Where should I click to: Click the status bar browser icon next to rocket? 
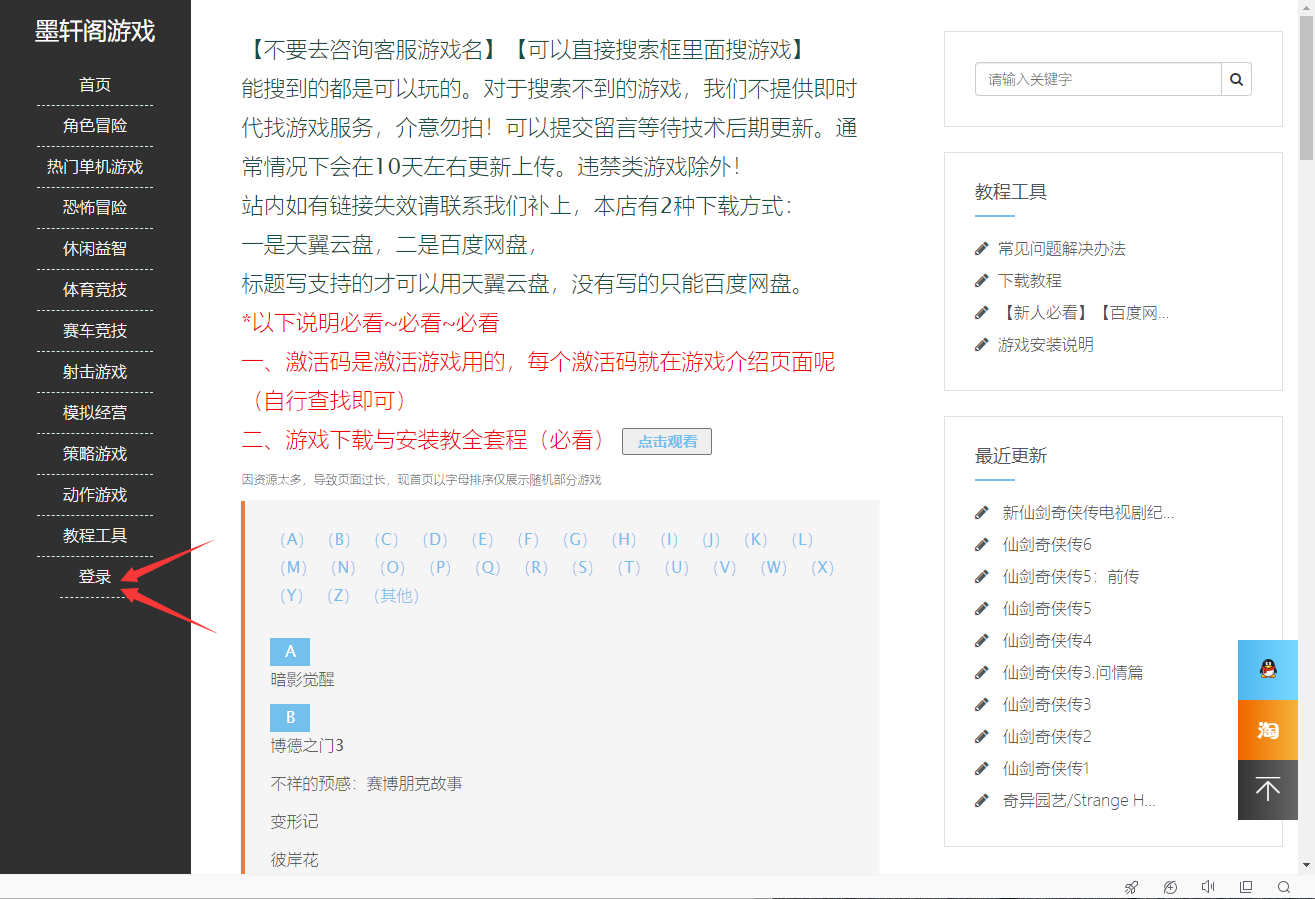[1170, 887]
